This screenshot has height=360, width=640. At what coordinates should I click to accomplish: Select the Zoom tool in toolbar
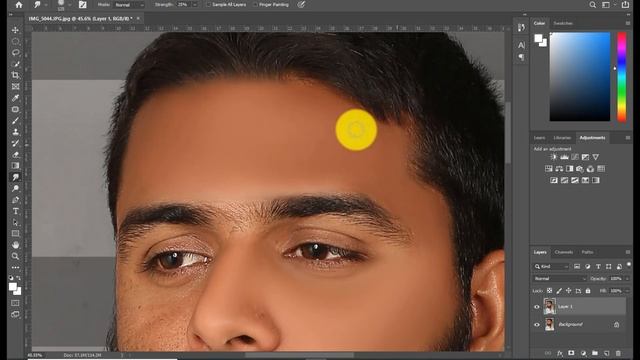pos(16,256)
